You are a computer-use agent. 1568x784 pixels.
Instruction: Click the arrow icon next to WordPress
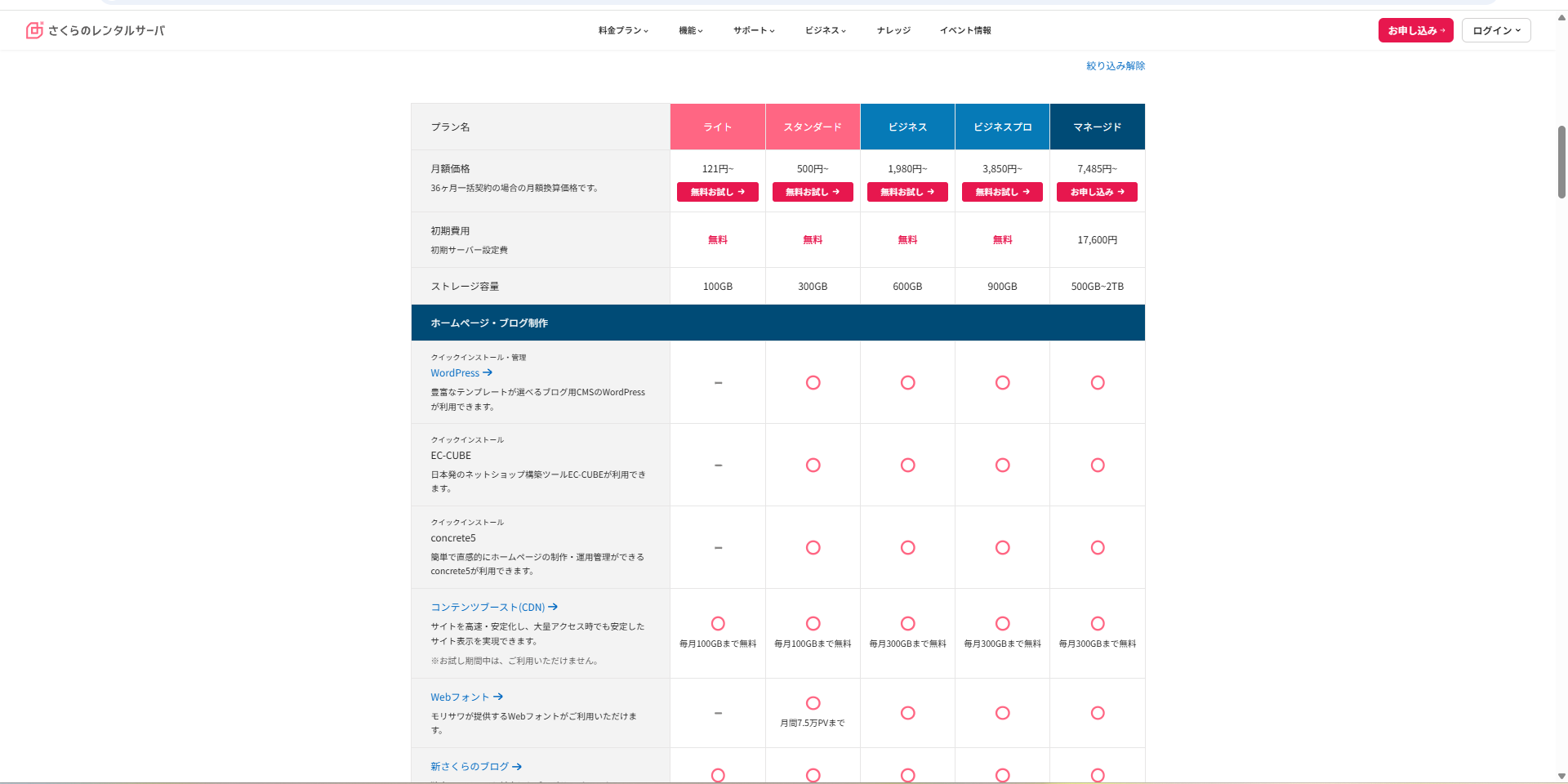click(488, 372)
